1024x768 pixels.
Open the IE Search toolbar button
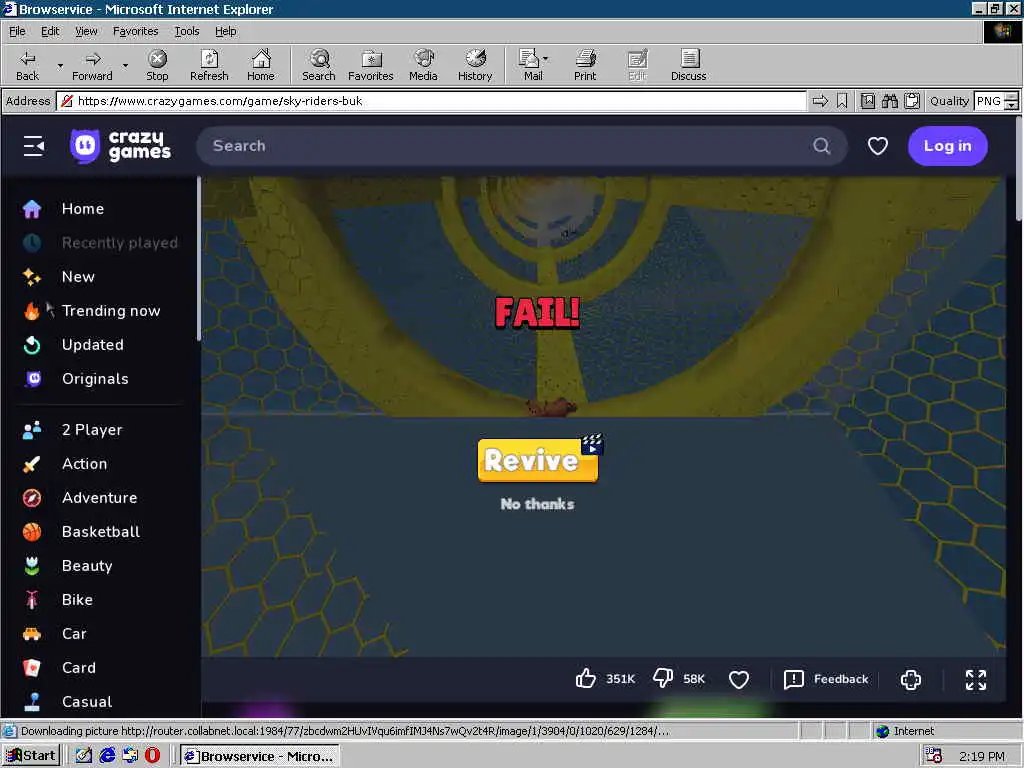click(319, 65)
